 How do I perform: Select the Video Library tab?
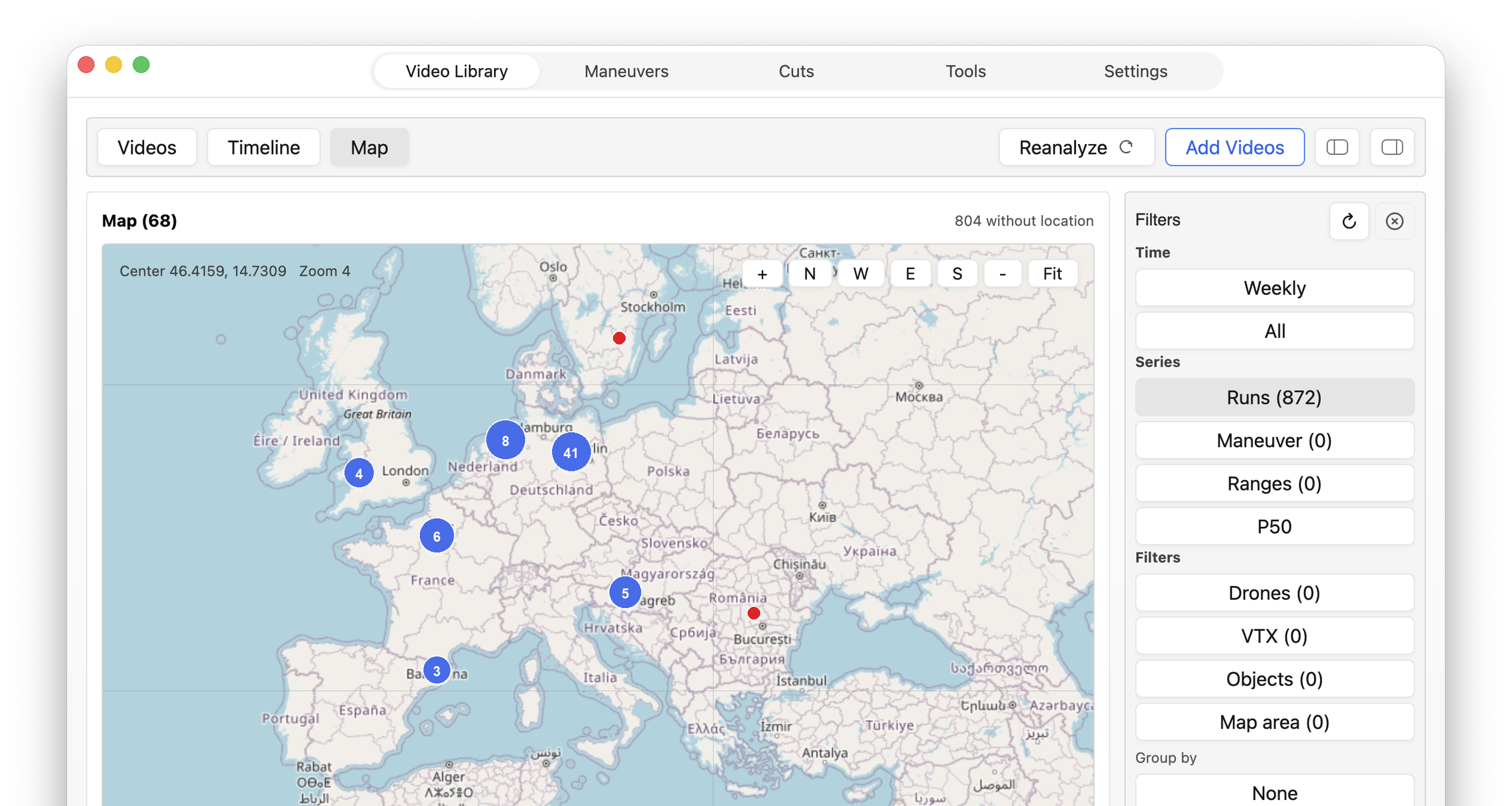coord(457,72)
